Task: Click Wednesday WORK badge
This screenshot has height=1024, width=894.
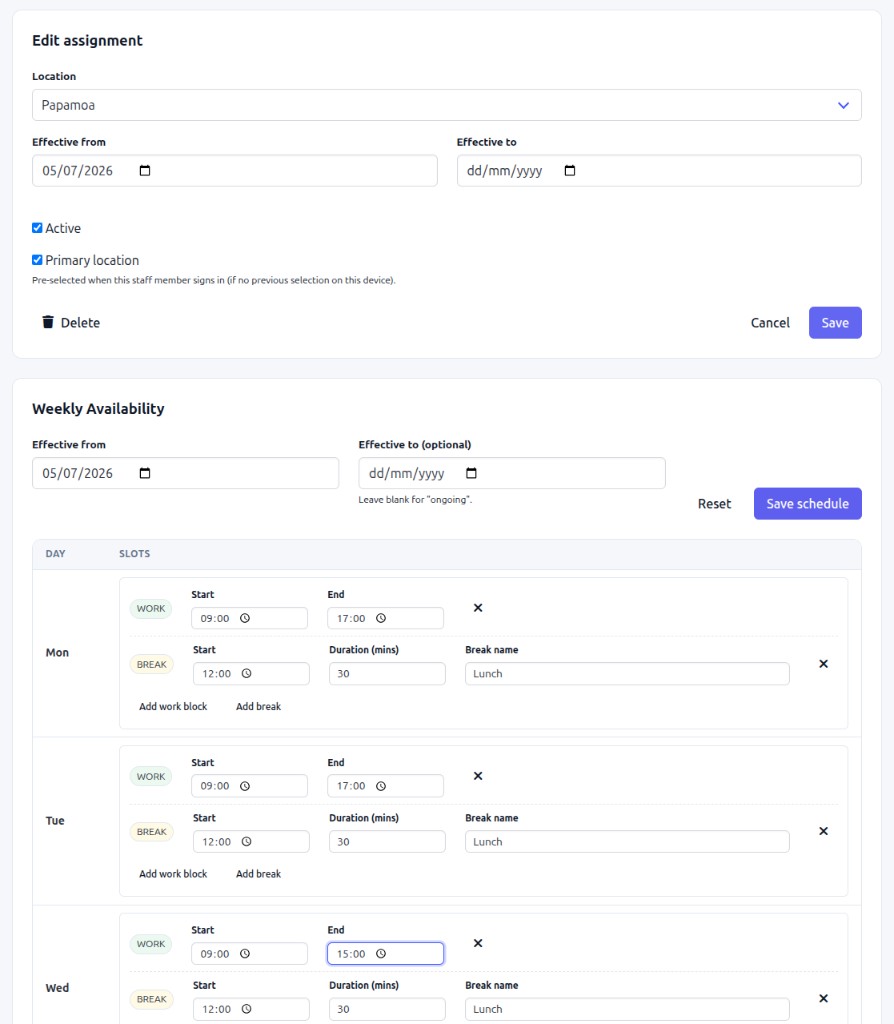Action: pyautogui.click(x=151, y=944)
